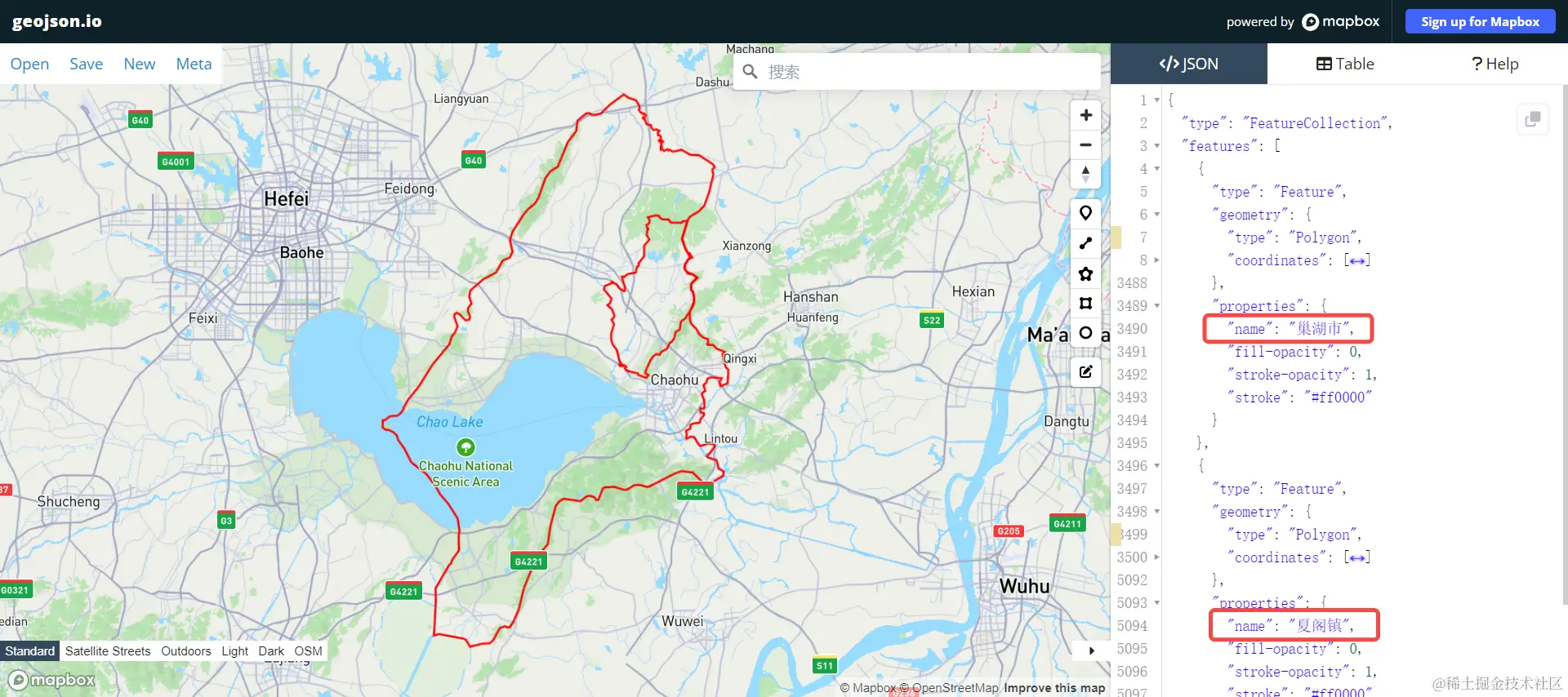Click the Chaohu National Scenic Area park marker
Viewport: 1568px width, 697px height.
point(465,446)
